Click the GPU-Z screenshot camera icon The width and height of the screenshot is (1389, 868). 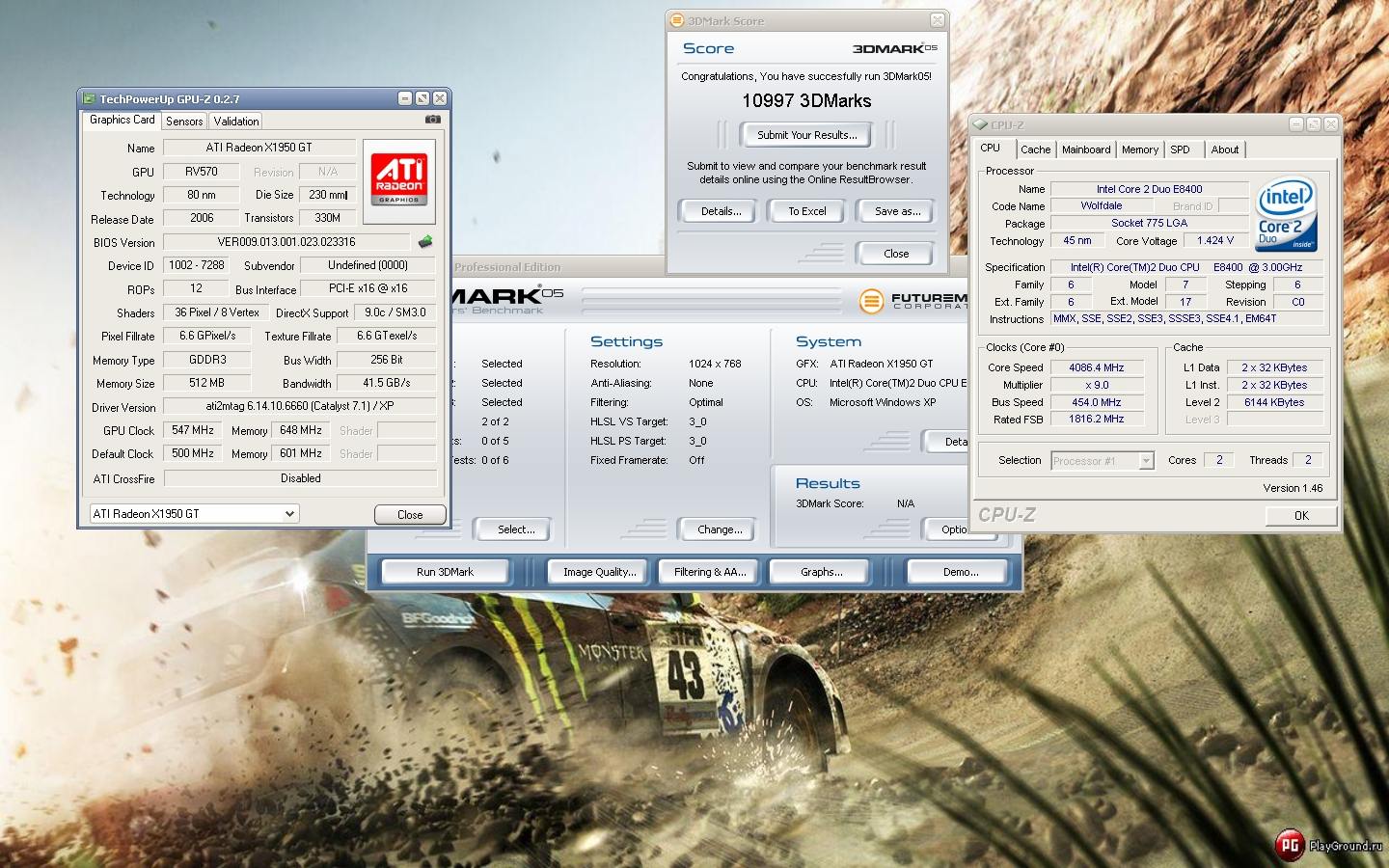coord(433,120)
